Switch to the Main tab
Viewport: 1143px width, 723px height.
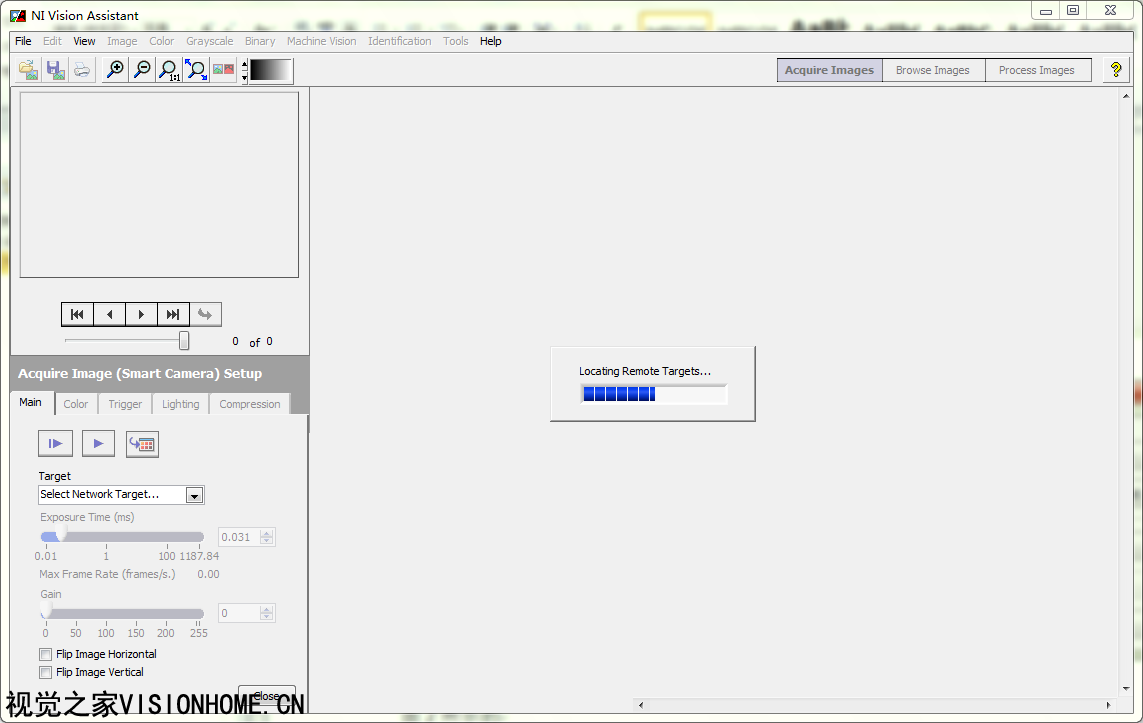pyautogui.click(x=31, y=402)
